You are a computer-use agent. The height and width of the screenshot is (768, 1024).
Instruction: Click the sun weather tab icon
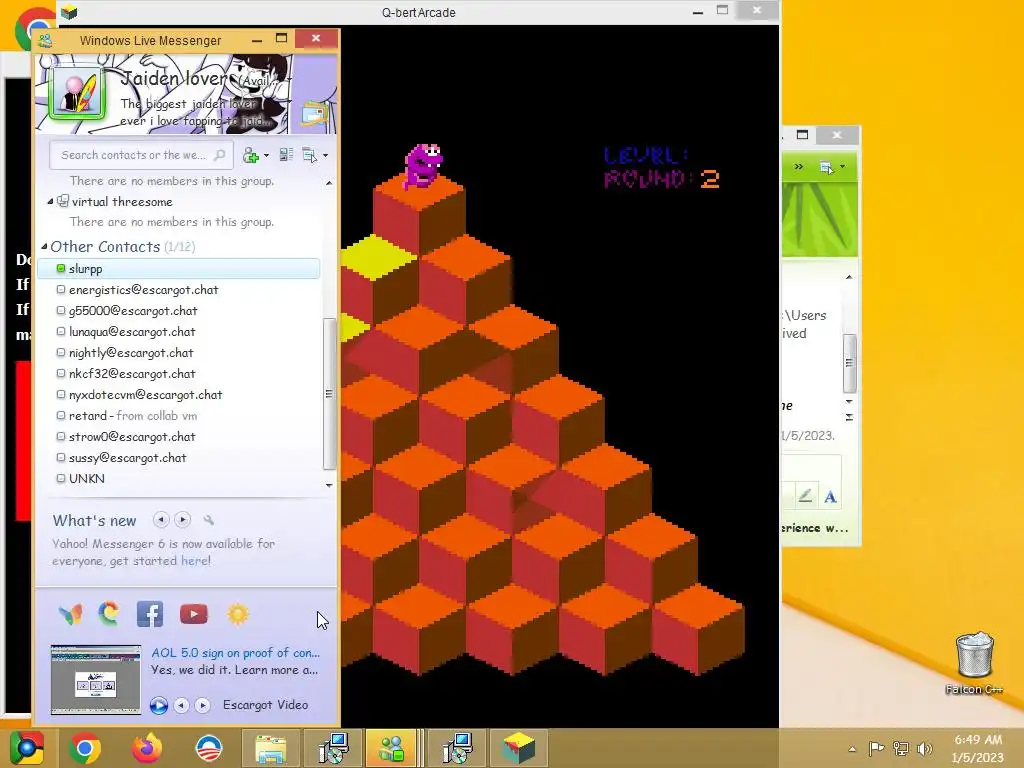[238, 614]
